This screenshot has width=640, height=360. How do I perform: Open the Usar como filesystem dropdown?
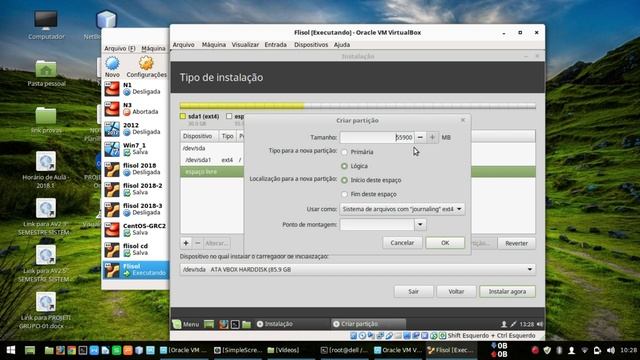pos(402,209)
